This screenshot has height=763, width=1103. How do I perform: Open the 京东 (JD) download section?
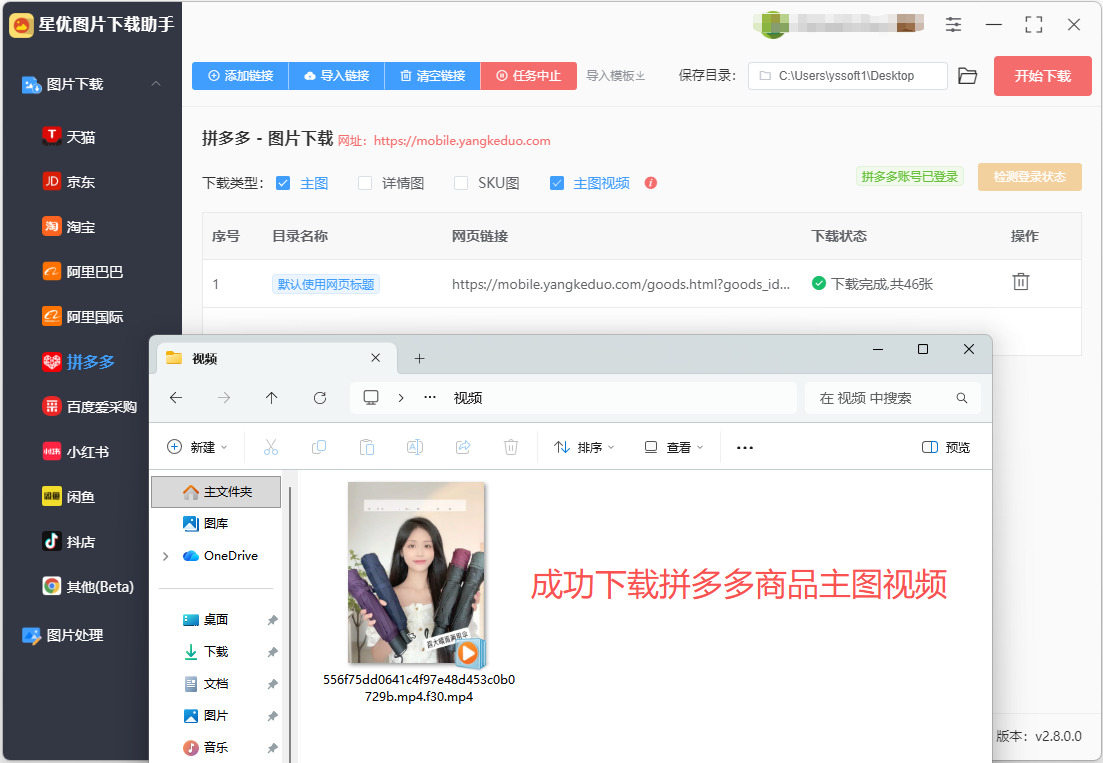[69, 181]
